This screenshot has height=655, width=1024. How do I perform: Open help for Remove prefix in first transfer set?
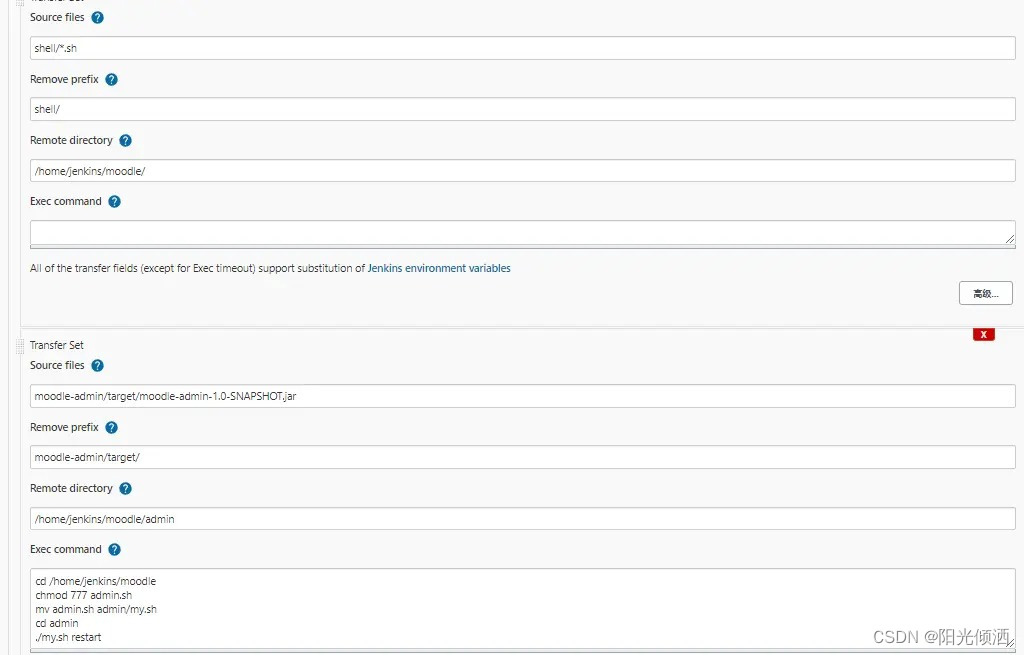112,79
